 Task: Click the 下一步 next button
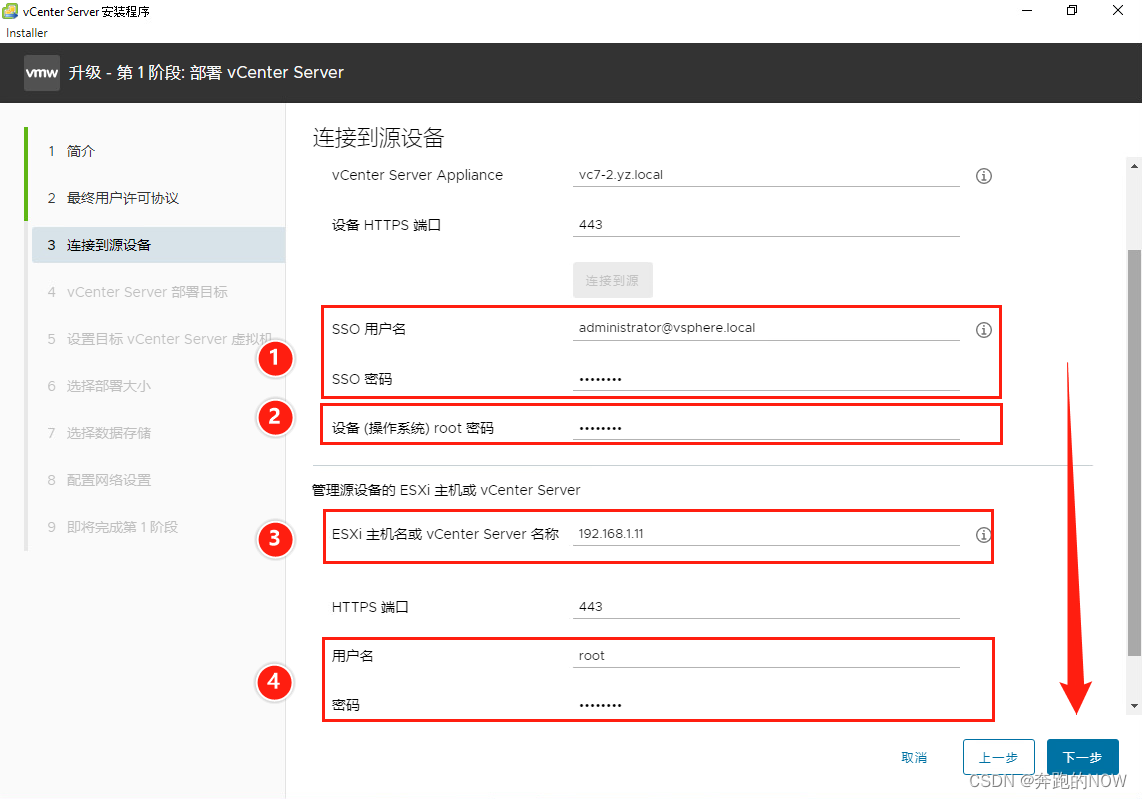(x=1082, y=757)
